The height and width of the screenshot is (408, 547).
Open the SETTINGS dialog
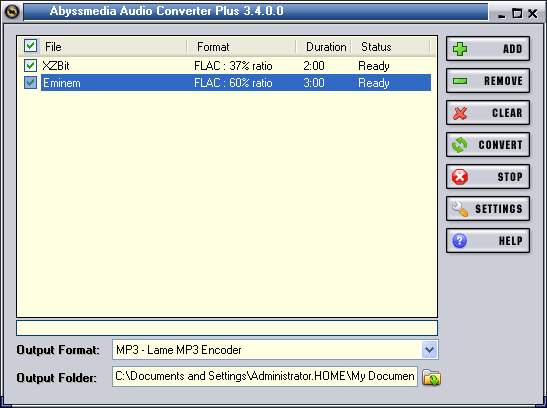coord(488,209)
